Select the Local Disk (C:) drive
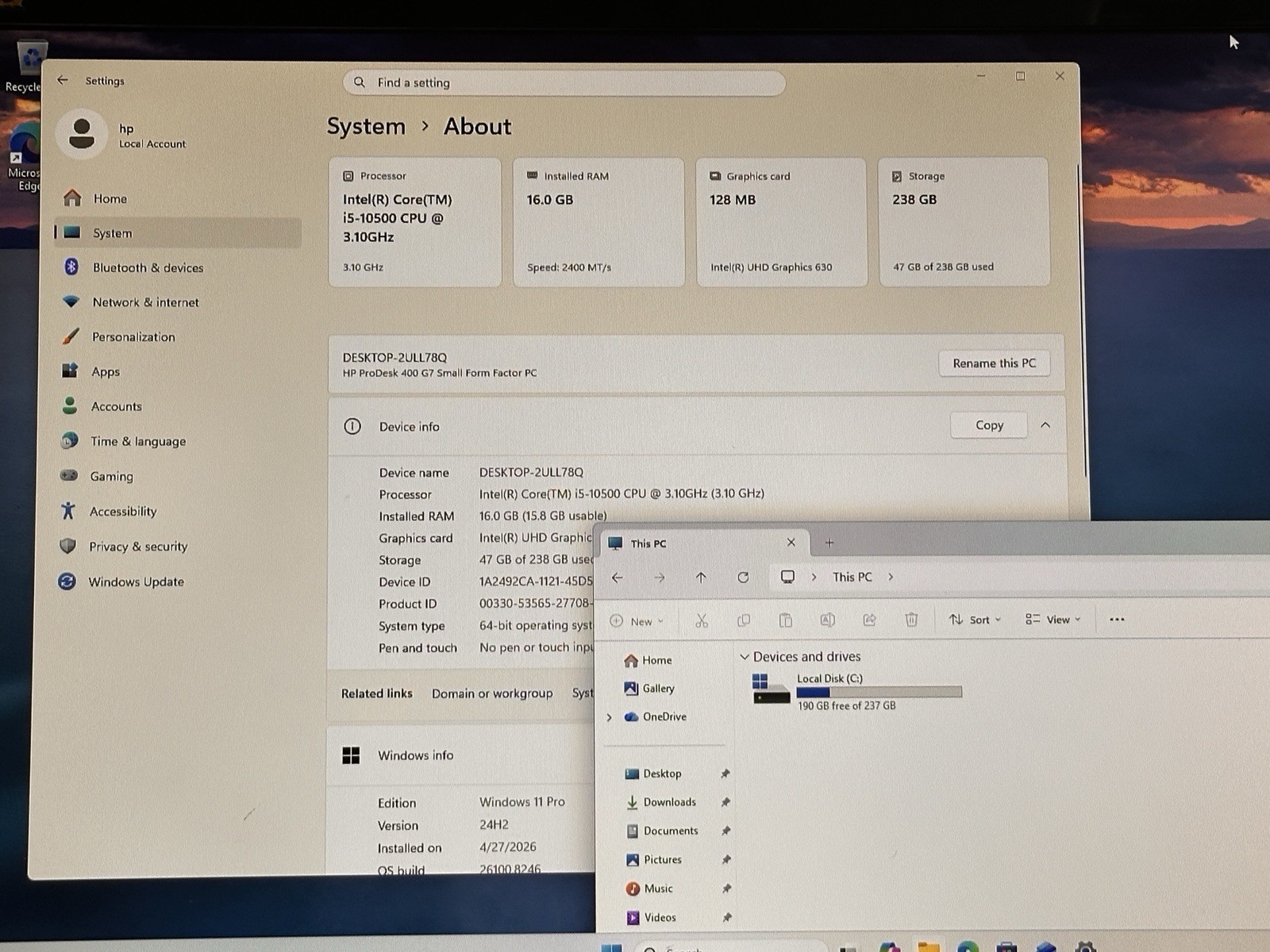 [x=856, y=691]
